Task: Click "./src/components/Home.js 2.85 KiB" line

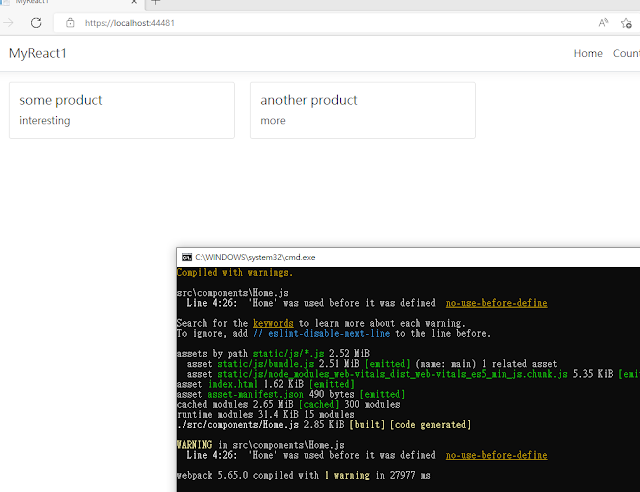Action: coord(324,425)
